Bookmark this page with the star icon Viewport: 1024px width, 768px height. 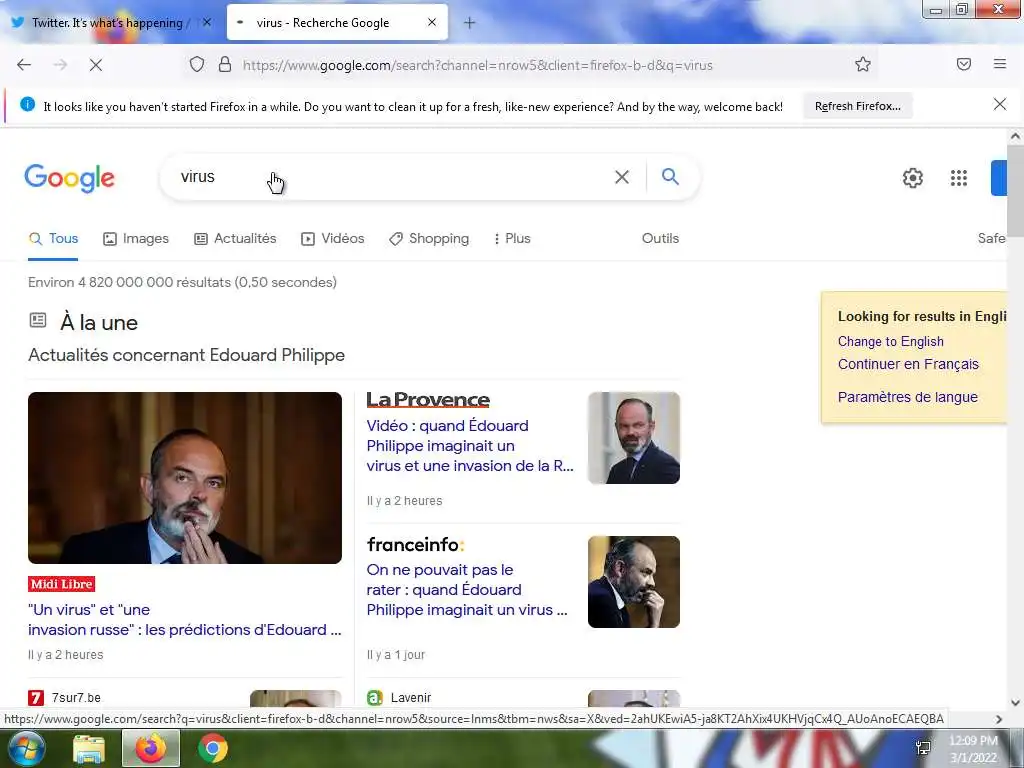click(863, 64)
